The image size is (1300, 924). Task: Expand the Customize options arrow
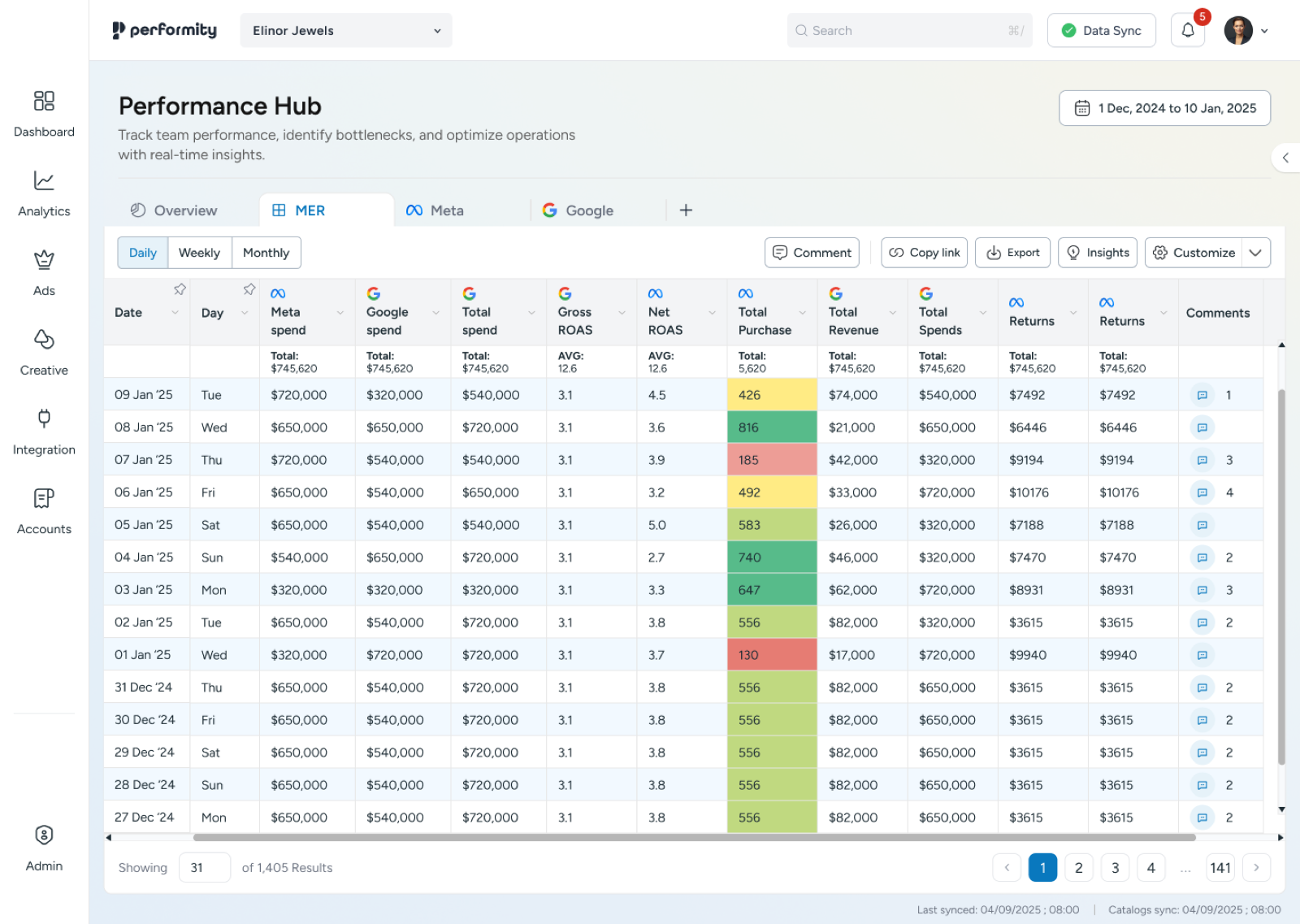tap(1255, 253)
